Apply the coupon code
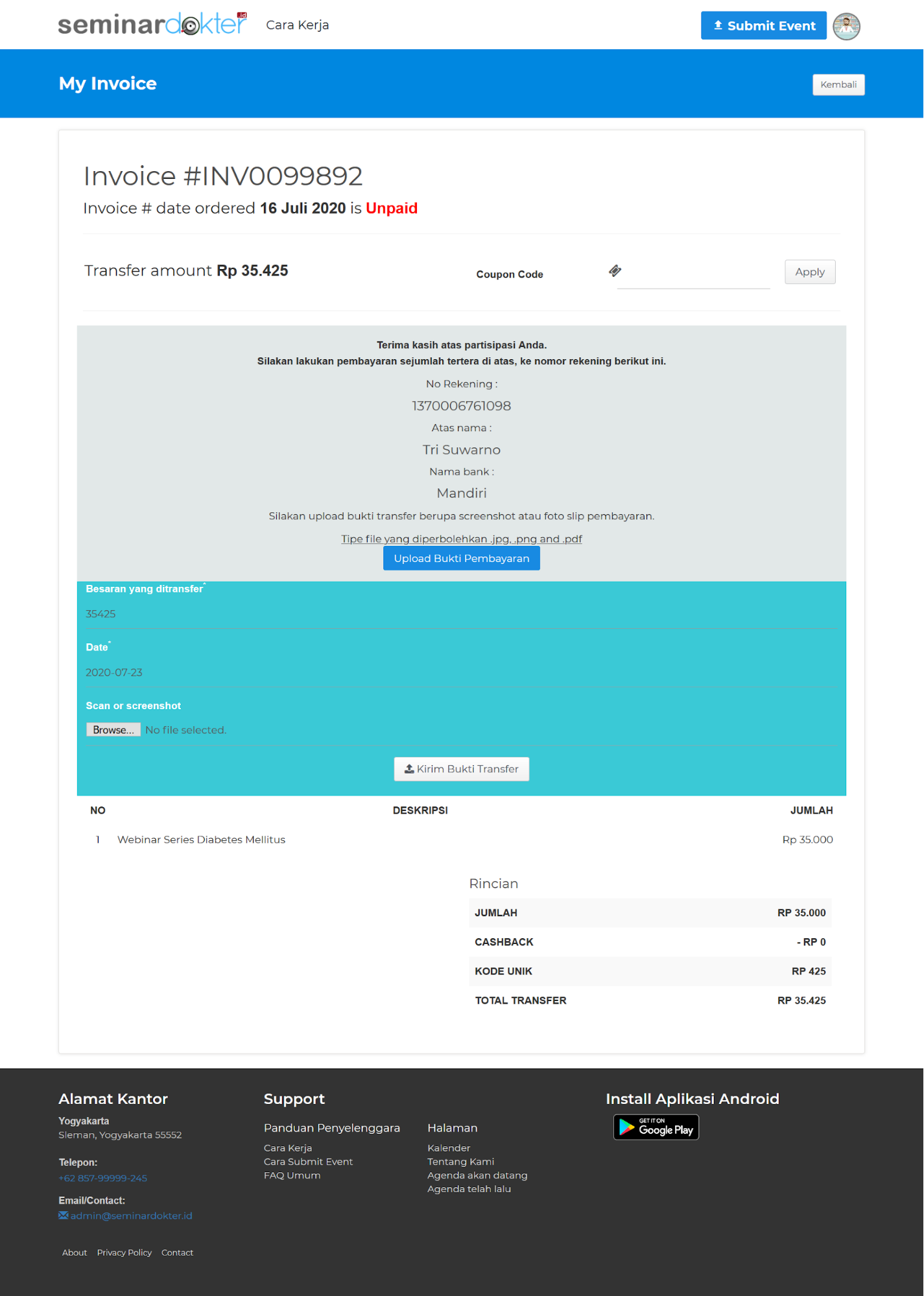 click(x=809, y=272)
